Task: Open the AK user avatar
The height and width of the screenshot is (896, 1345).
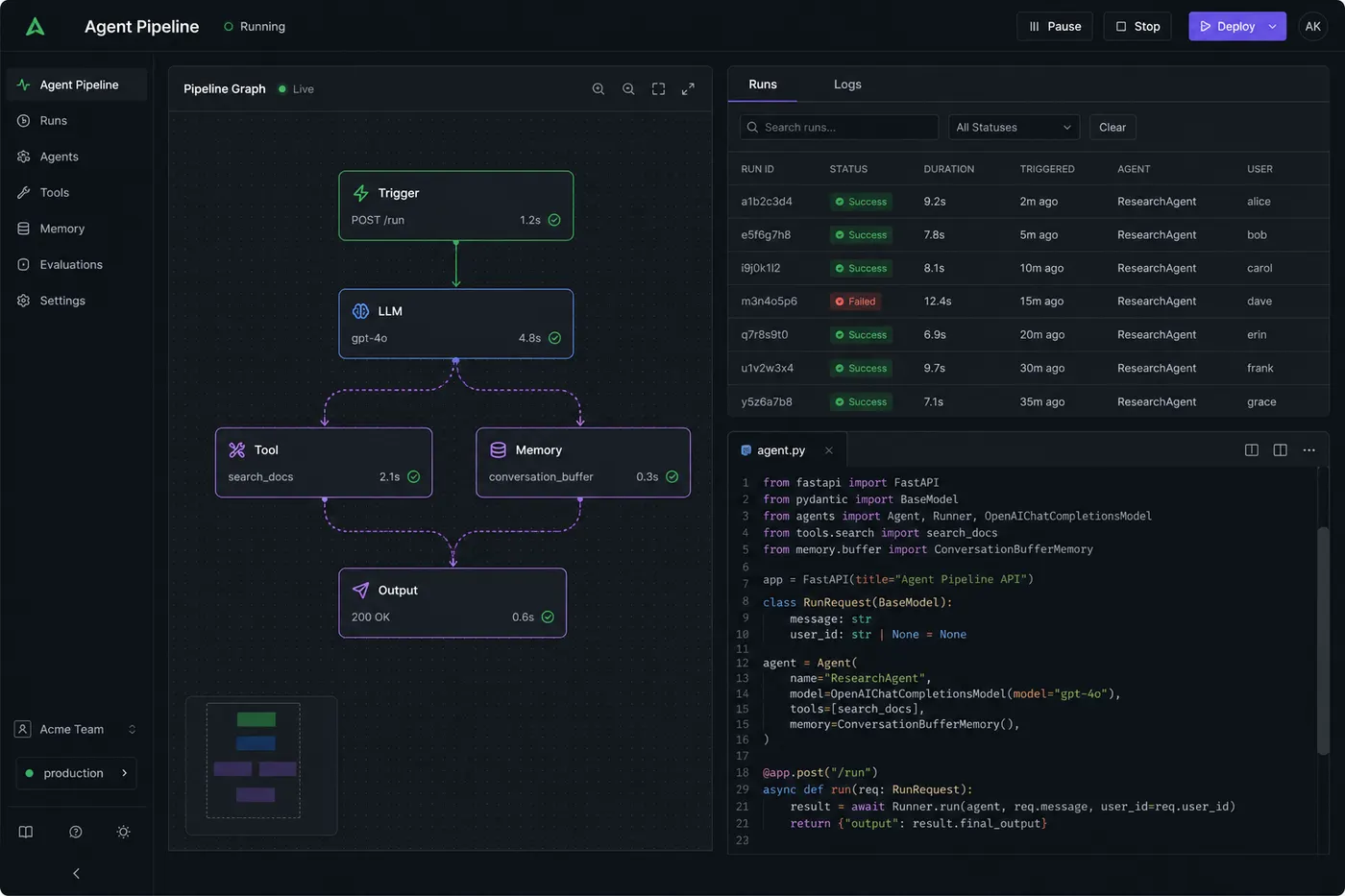Action: click(1312, 27)
